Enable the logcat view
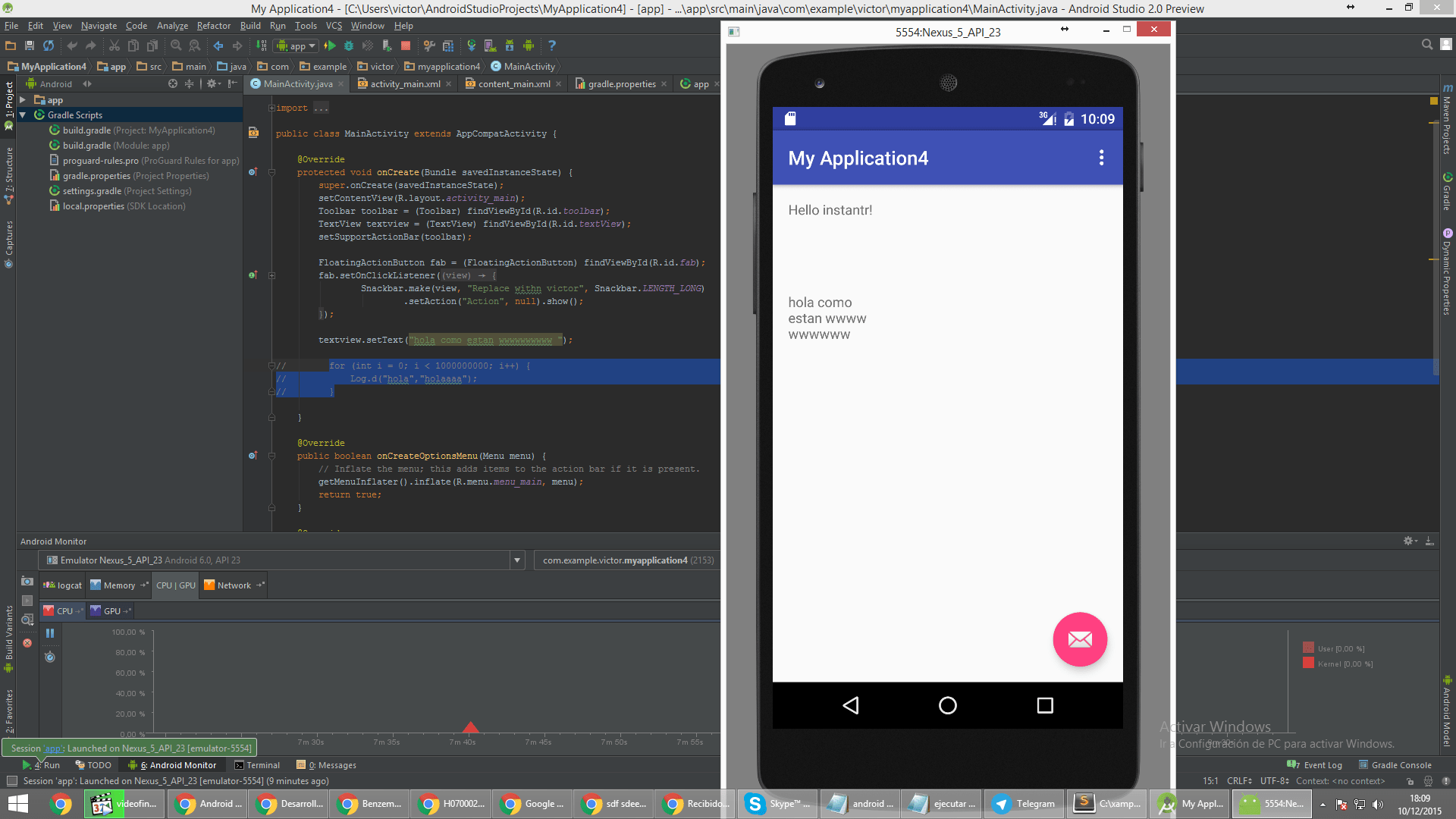Viewport: 1456px width, 819px height. [x=61, y=585]
